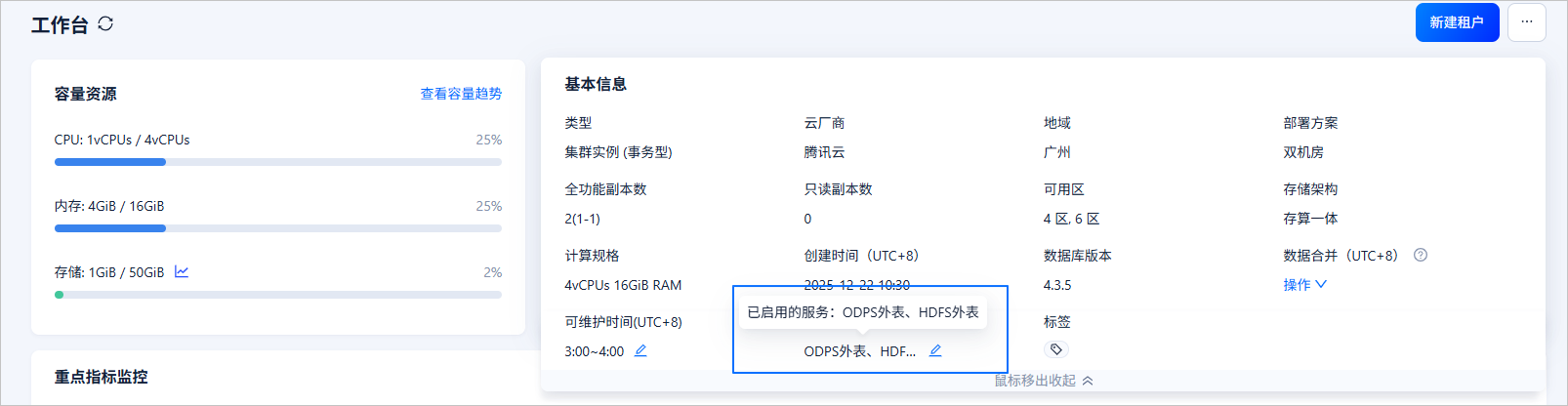Expand the 操作 dropdown
Image resolution: width=1568 pixels, height=406 pixels.
(1305, 285)
